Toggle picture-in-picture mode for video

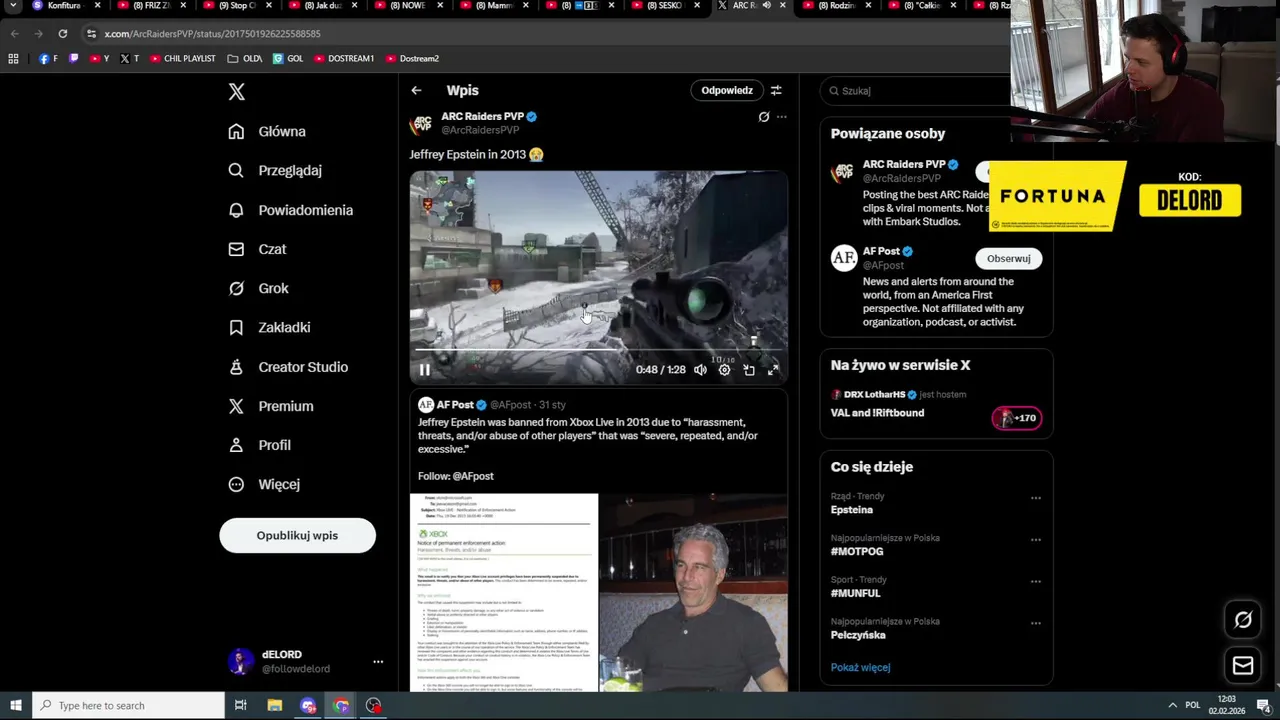pyautogui.click(x=749, y=370)
